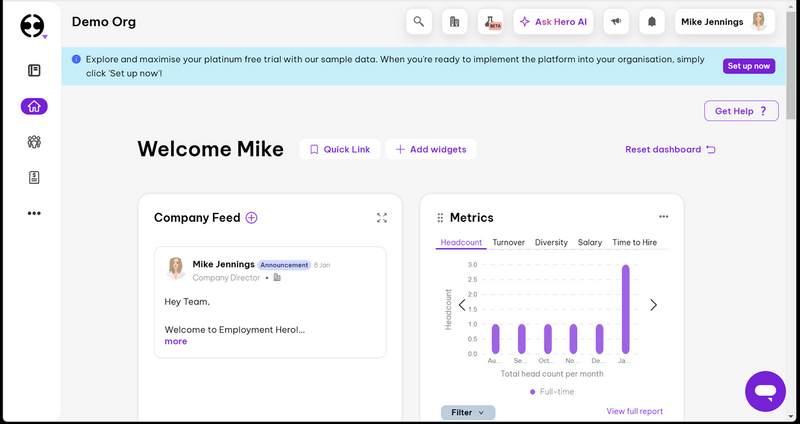Add a new Company Feed post
The height and width of the screenshot is (424, 800).
[252, 218]
